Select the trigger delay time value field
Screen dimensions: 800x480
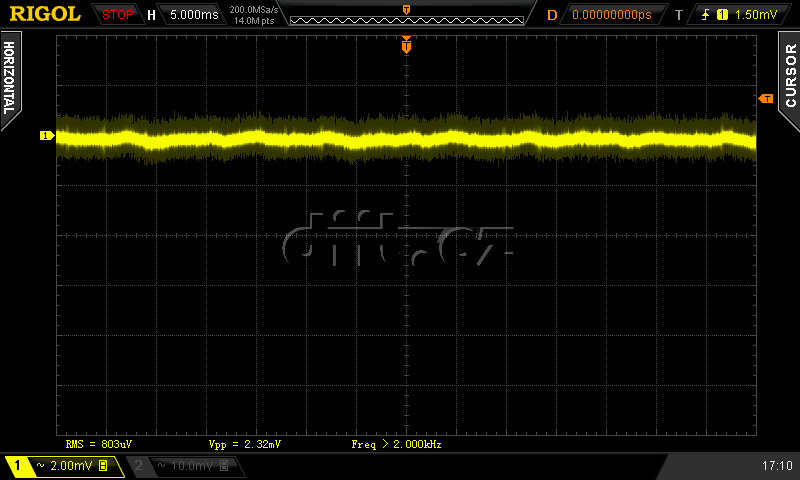[611, 15]
